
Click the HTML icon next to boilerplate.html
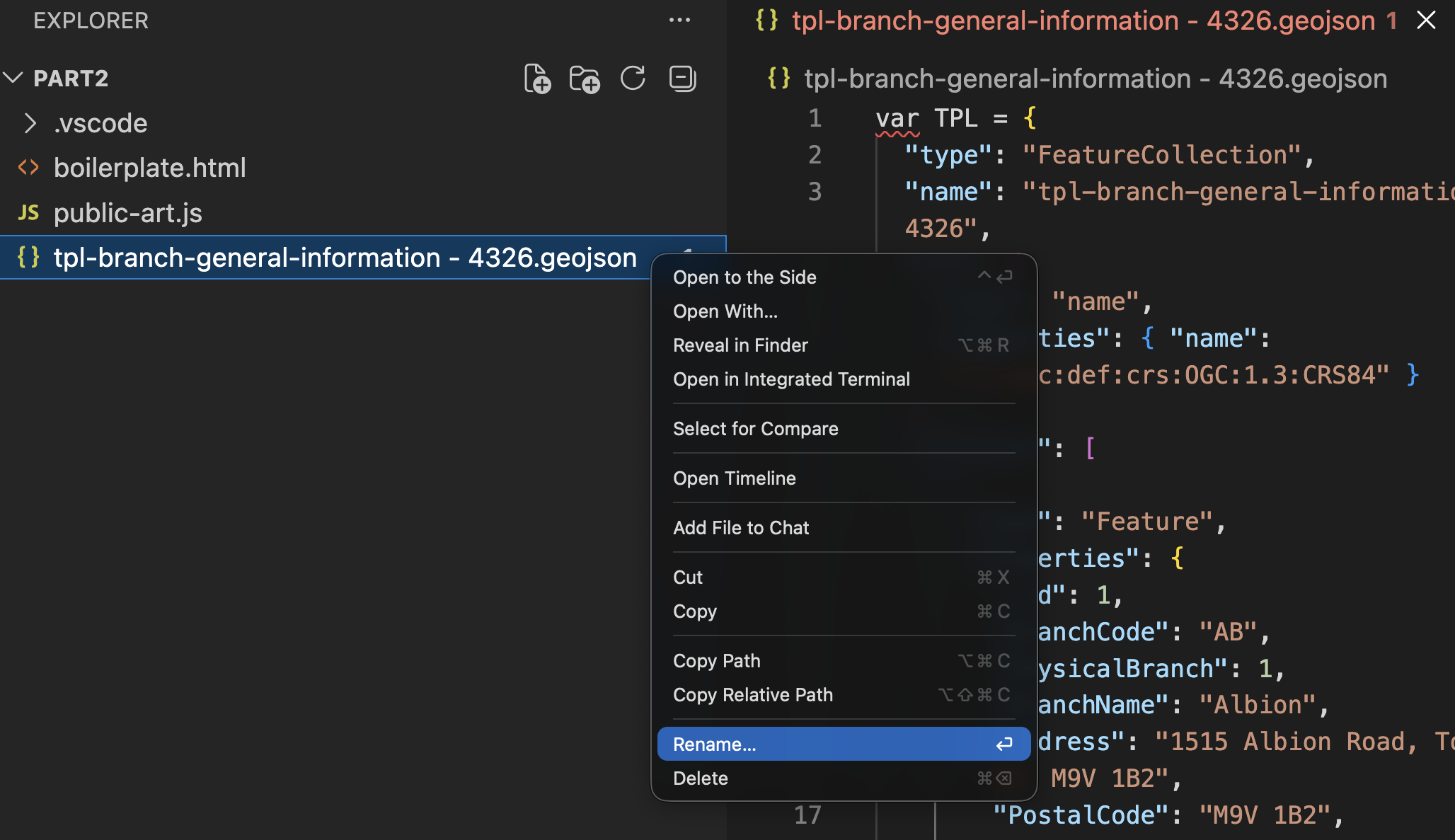coord(28,168)
